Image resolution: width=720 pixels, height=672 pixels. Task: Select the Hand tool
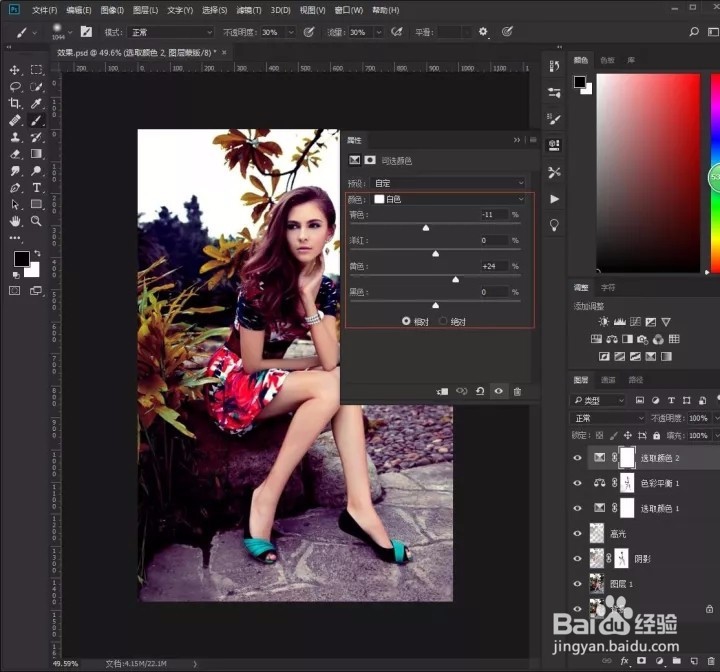[x=15, y=221]
